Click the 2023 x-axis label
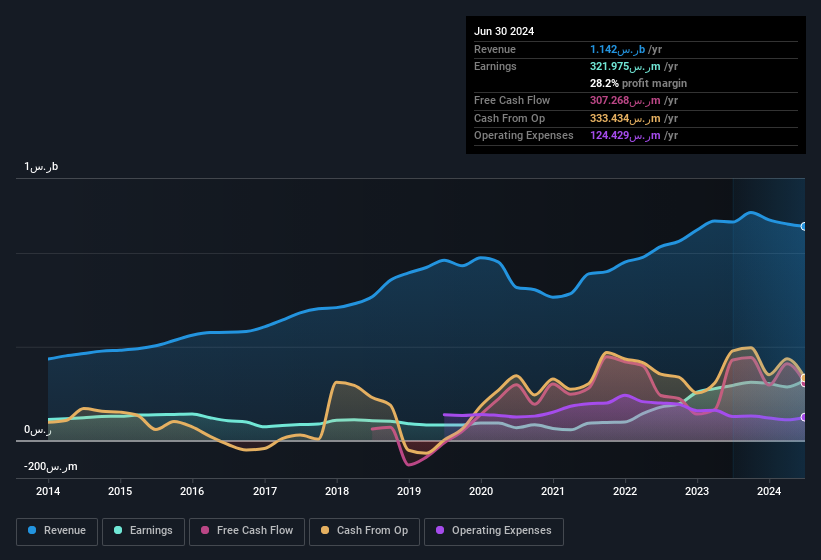Screen dimensions: 821x560 click(x=697, y=491)
